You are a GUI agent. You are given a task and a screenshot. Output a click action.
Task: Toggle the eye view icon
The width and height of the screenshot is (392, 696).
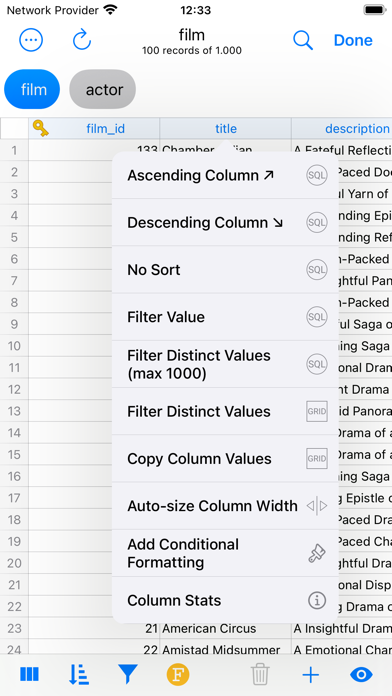tap(361, 675)
